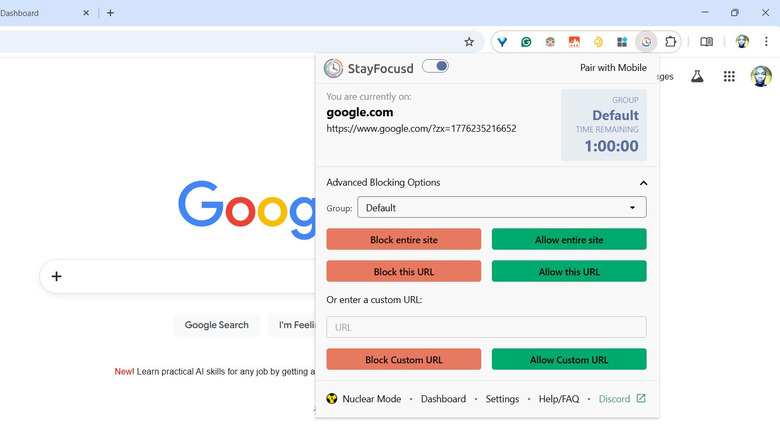Click the red chart extension icon

pos(574,42)
